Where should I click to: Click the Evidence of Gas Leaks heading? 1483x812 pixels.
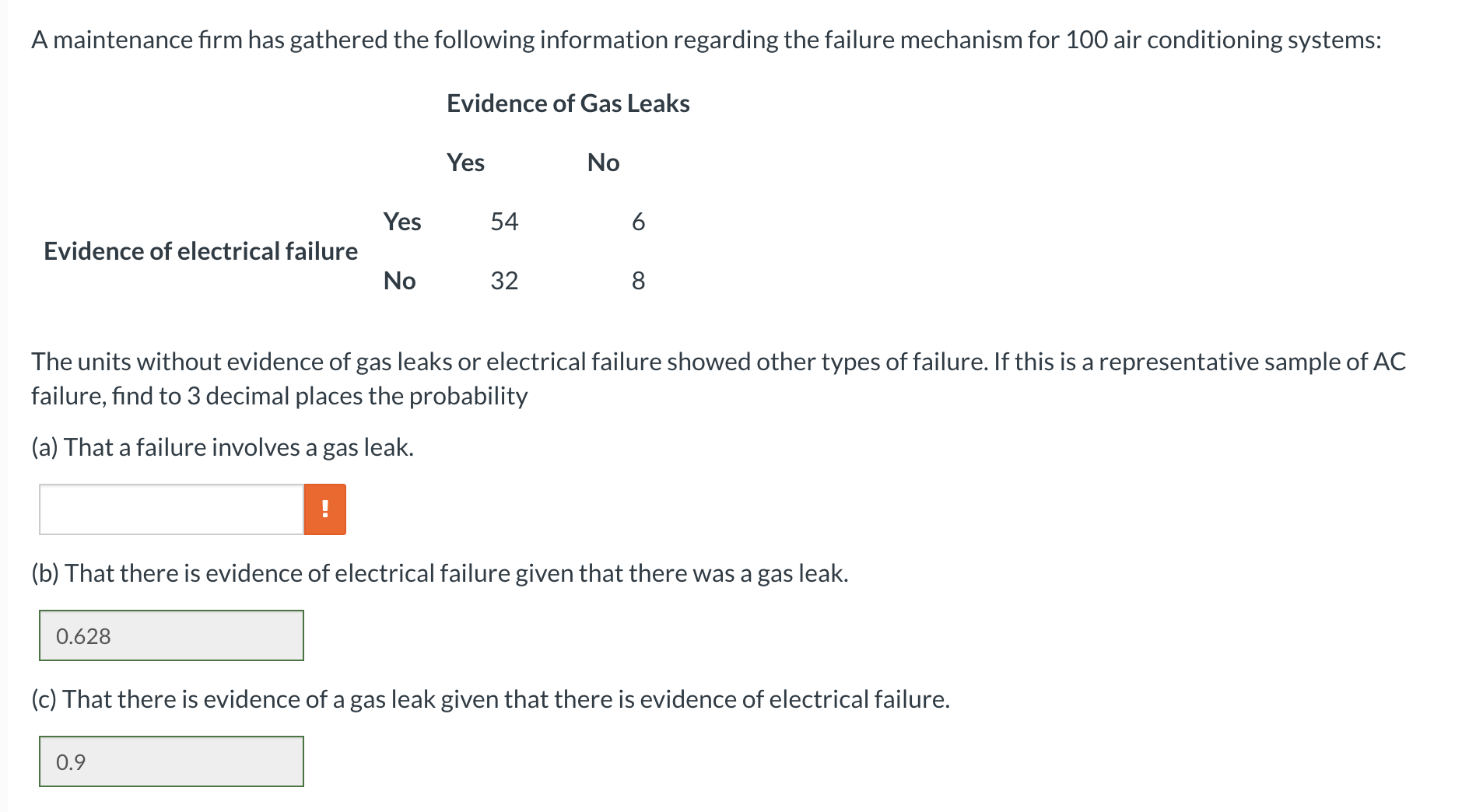coord(568,103)
